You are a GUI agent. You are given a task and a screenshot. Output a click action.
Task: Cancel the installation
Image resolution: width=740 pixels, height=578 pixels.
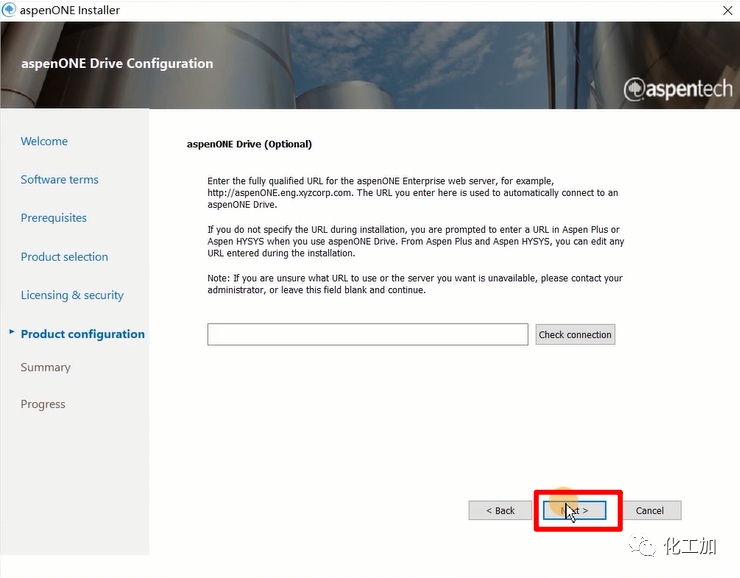tap(649, 510)
